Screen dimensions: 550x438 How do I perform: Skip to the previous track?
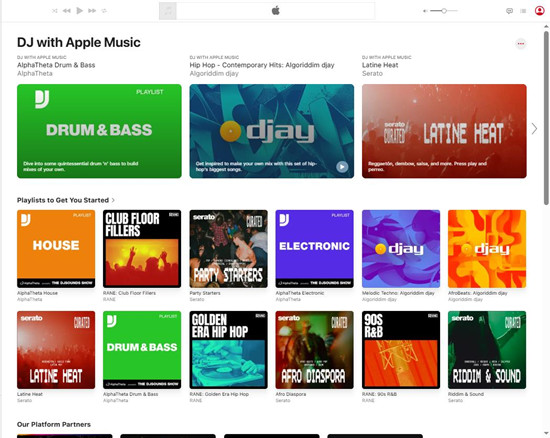click(67, 11)
